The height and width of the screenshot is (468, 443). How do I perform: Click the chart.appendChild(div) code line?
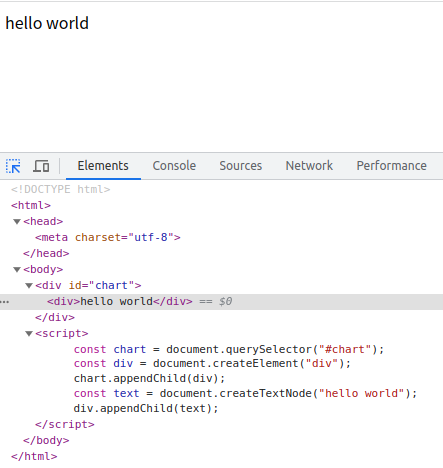pyautogui.click(x=149, y=378)
